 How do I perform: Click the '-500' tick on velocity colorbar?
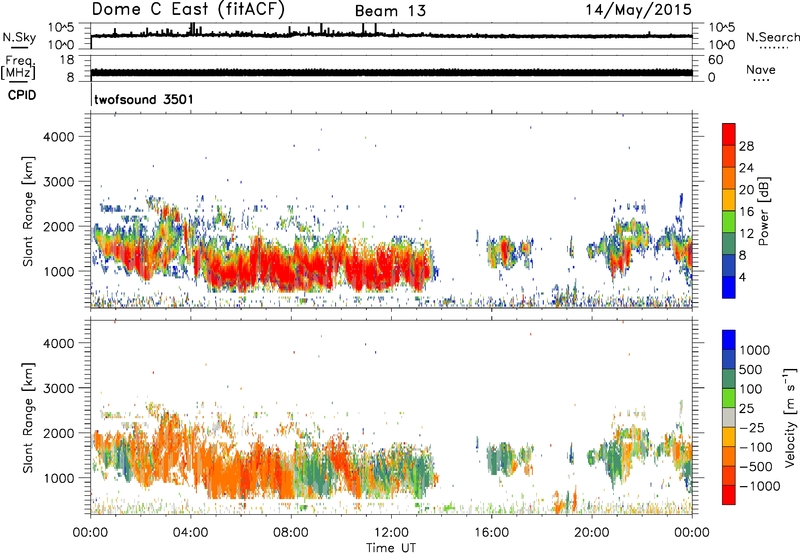(x=756, y=466)
